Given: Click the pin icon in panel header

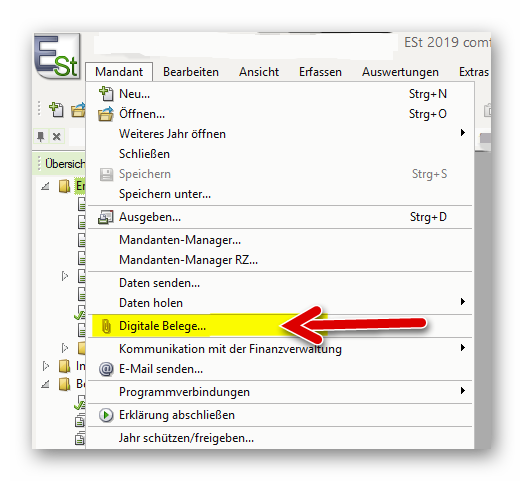Looking at the screenshot, I should (41, 136).
